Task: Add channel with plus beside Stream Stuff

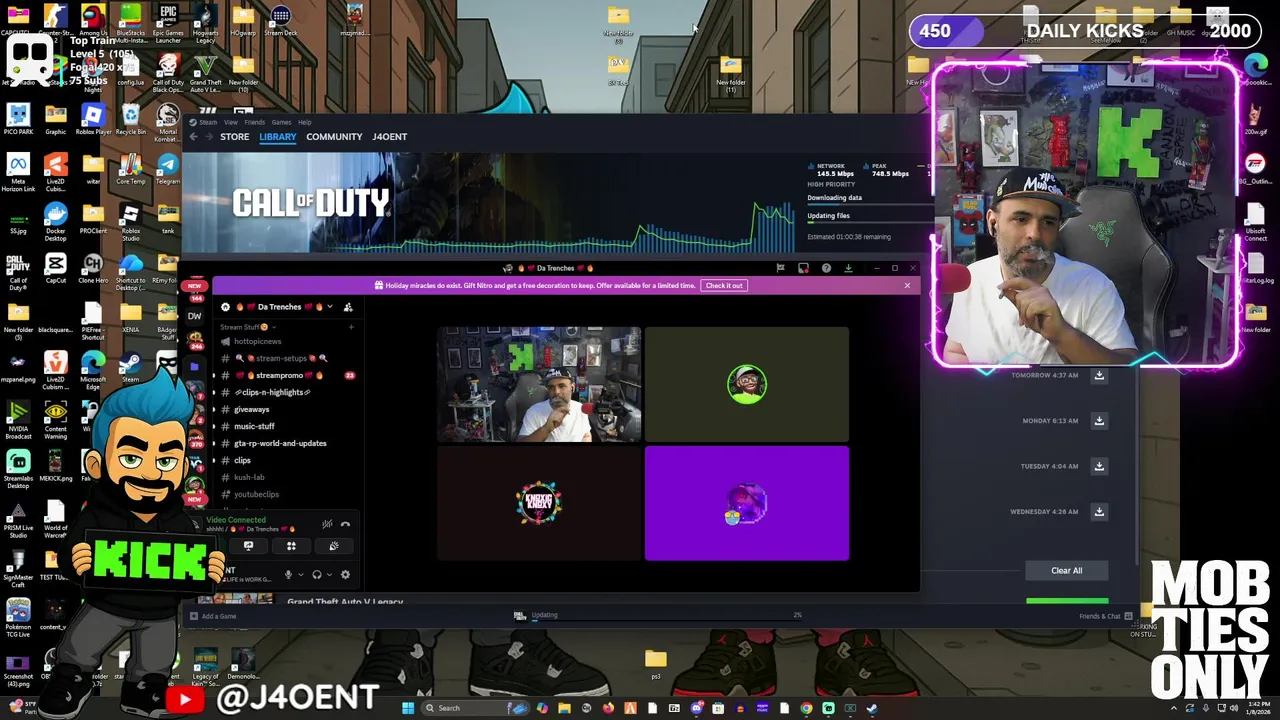Action: [x=351, y=327]
